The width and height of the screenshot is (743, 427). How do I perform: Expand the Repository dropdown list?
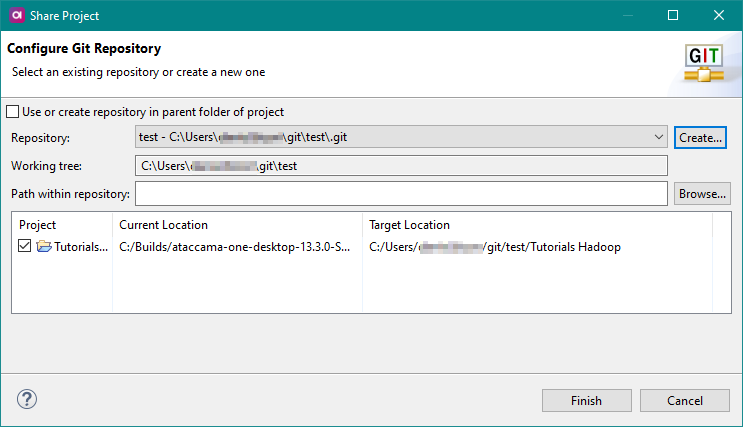657,137
